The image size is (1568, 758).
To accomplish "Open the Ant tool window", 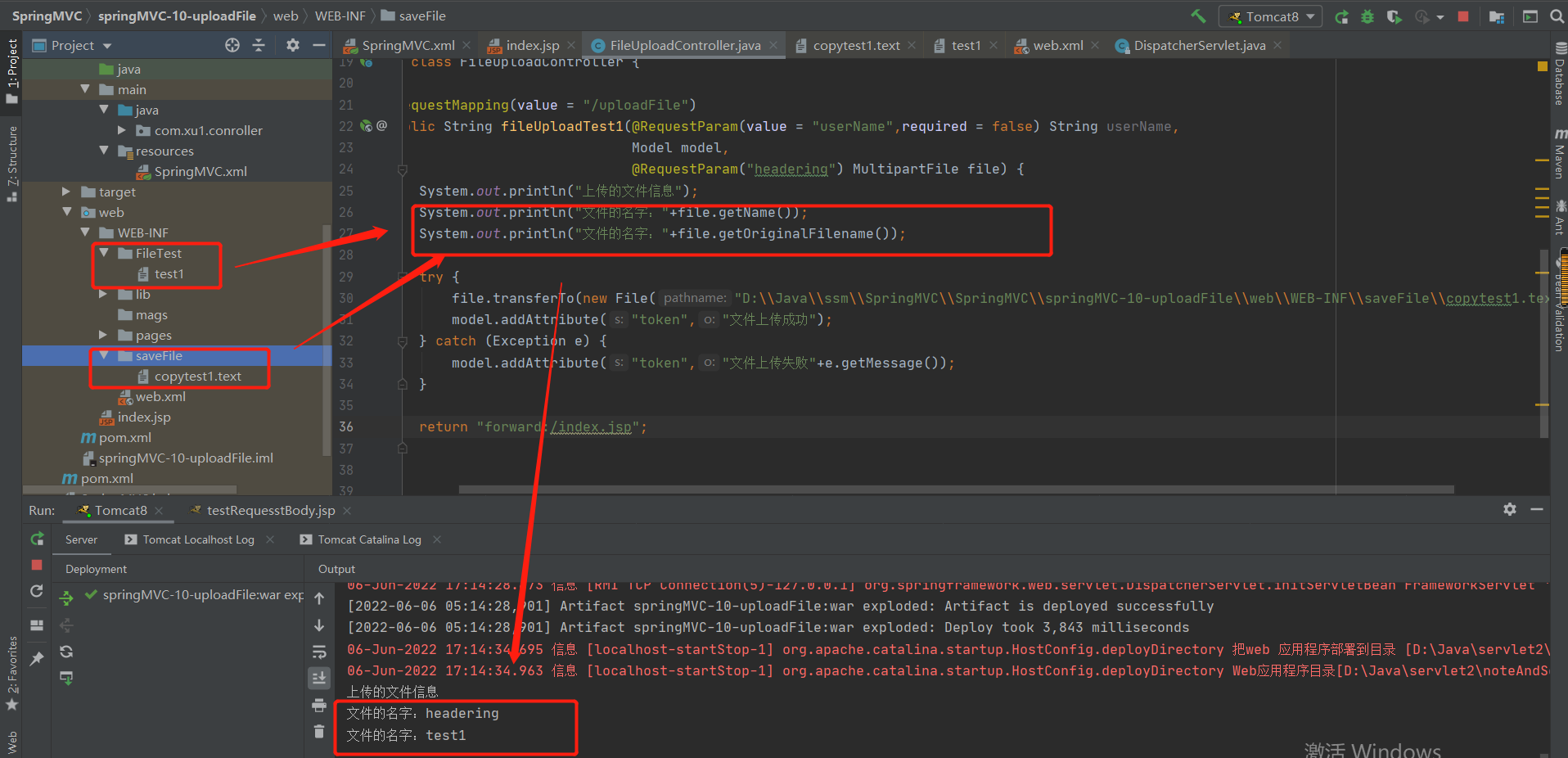I will coord(1560,218).
